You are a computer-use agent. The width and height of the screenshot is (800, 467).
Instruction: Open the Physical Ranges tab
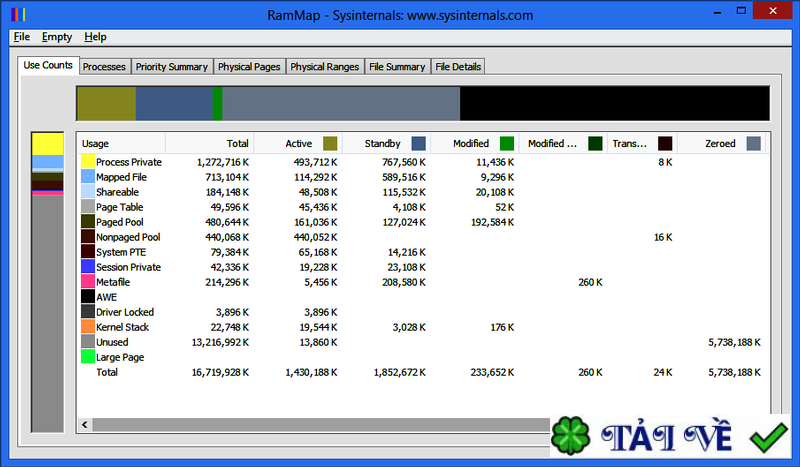click(324, 67)
